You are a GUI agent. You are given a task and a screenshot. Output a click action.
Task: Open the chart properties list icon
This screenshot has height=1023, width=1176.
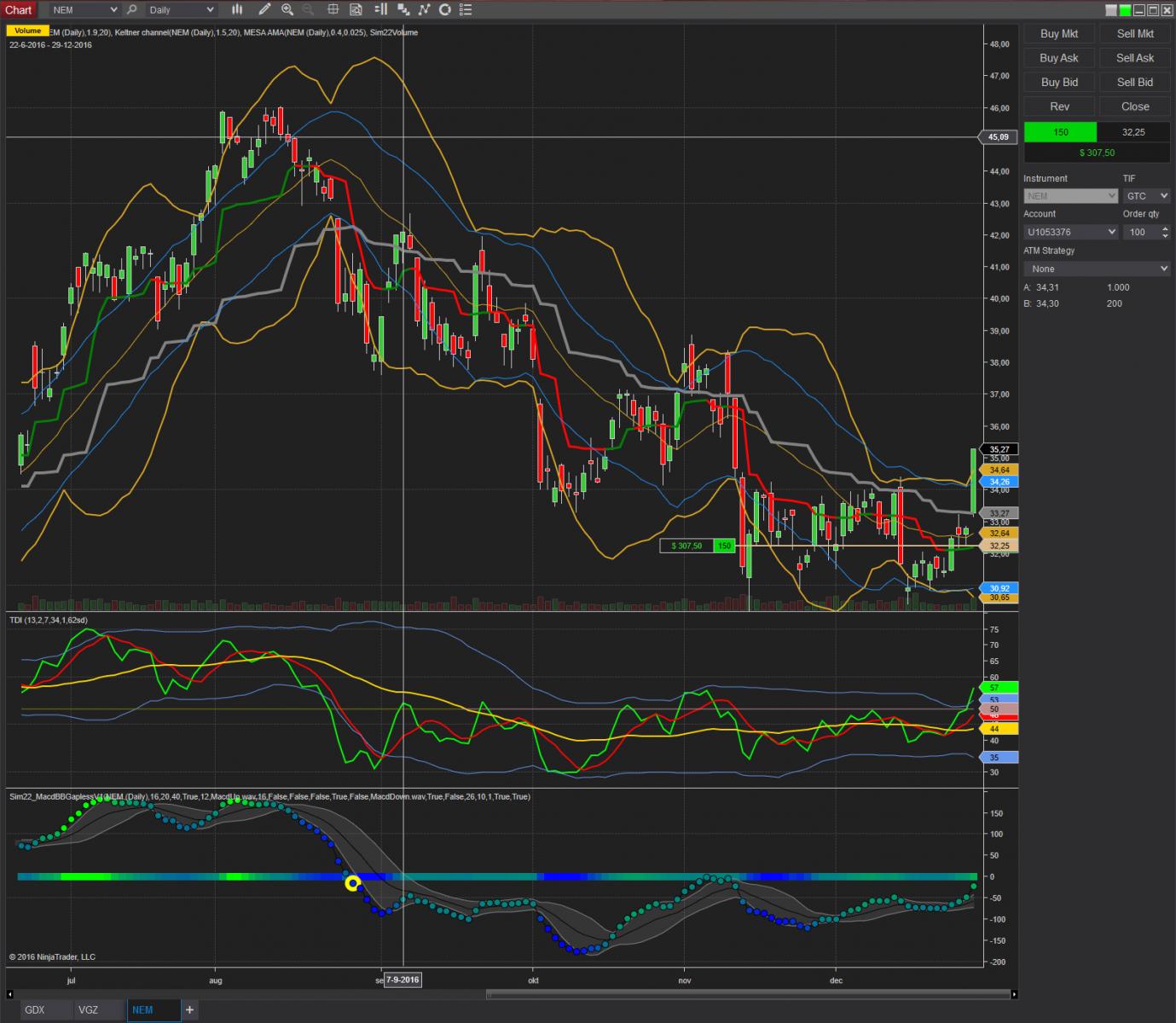click(466, 10)
